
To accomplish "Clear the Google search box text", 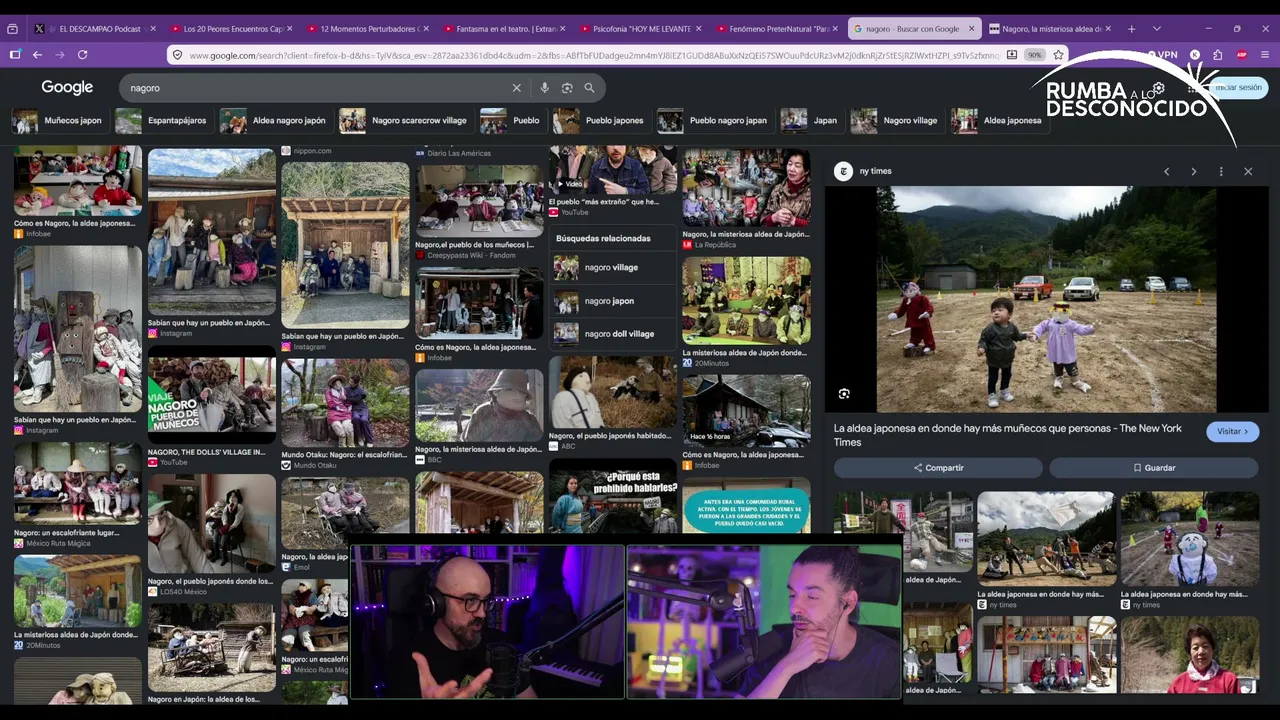I will coord(517,88).
